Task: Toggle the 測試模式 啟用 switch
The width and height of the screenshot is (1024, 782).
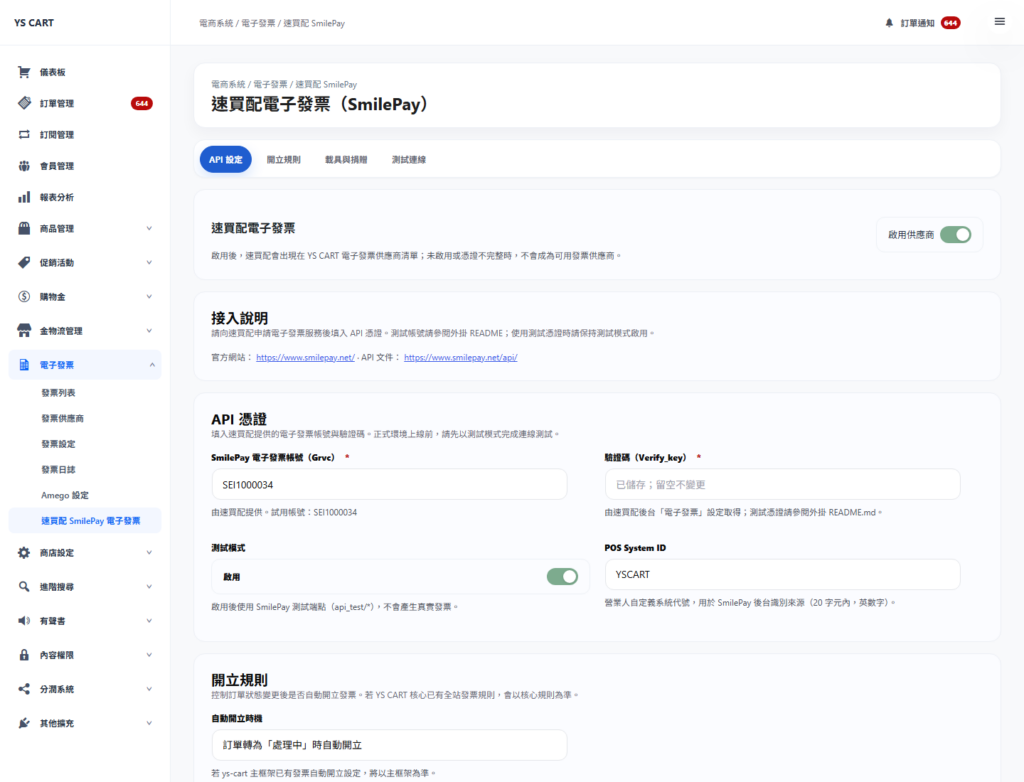Action: tap(562, 577)
